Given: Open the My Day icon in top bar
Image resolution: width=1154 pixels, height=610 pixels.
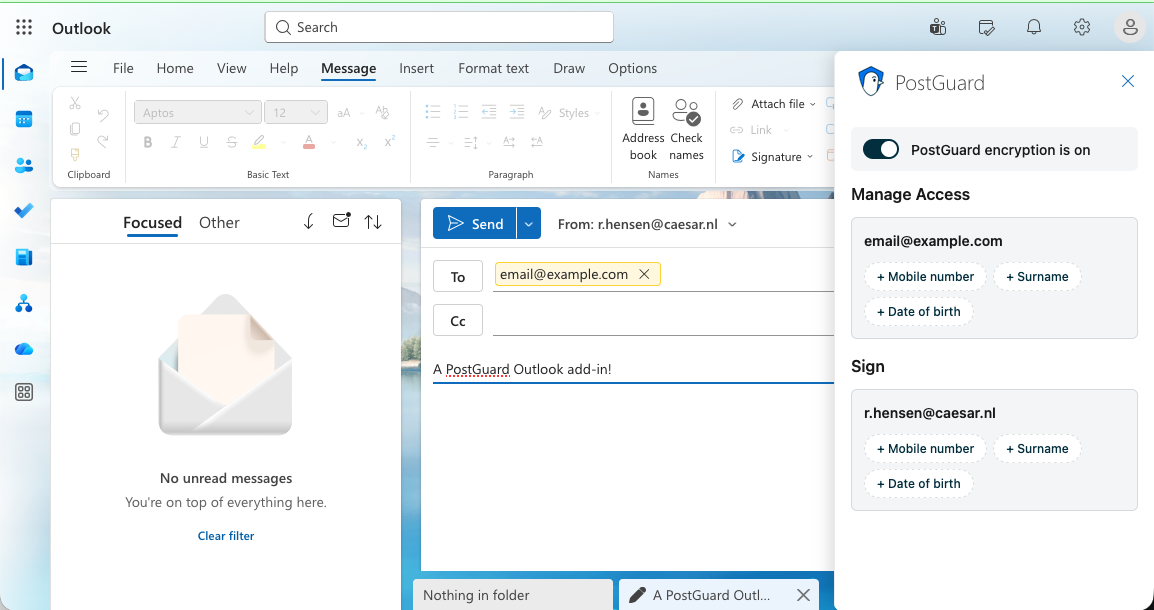Looking at the screenshot, I should [x=986, y=27].
